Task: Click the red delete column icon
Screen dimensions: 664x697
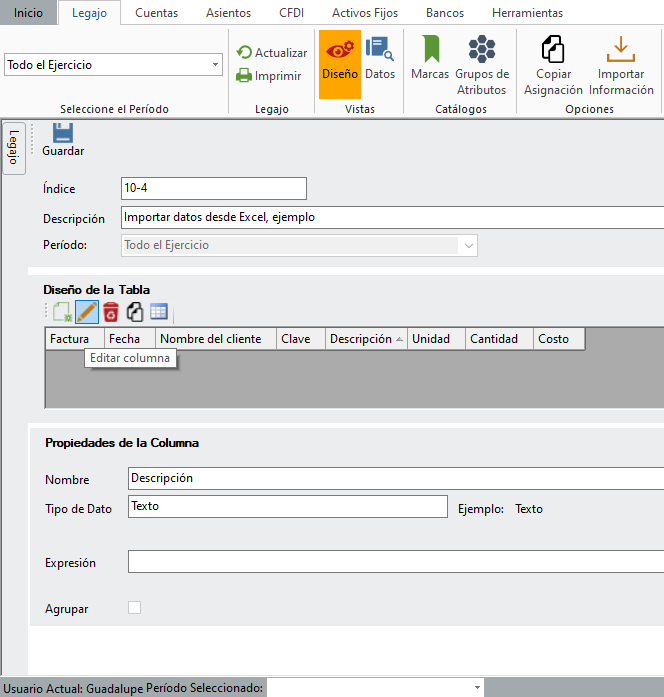Action: point(111,311)
